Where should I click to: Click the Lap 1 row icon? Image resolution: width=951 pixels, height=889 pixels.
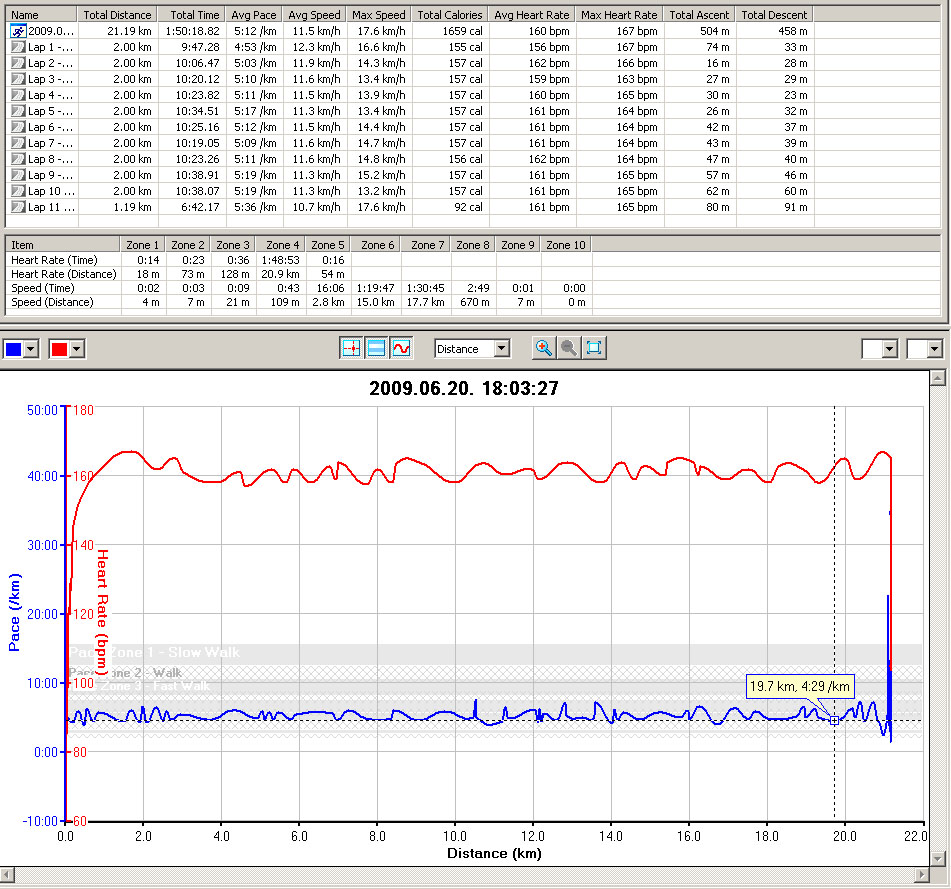coord(18,47)
